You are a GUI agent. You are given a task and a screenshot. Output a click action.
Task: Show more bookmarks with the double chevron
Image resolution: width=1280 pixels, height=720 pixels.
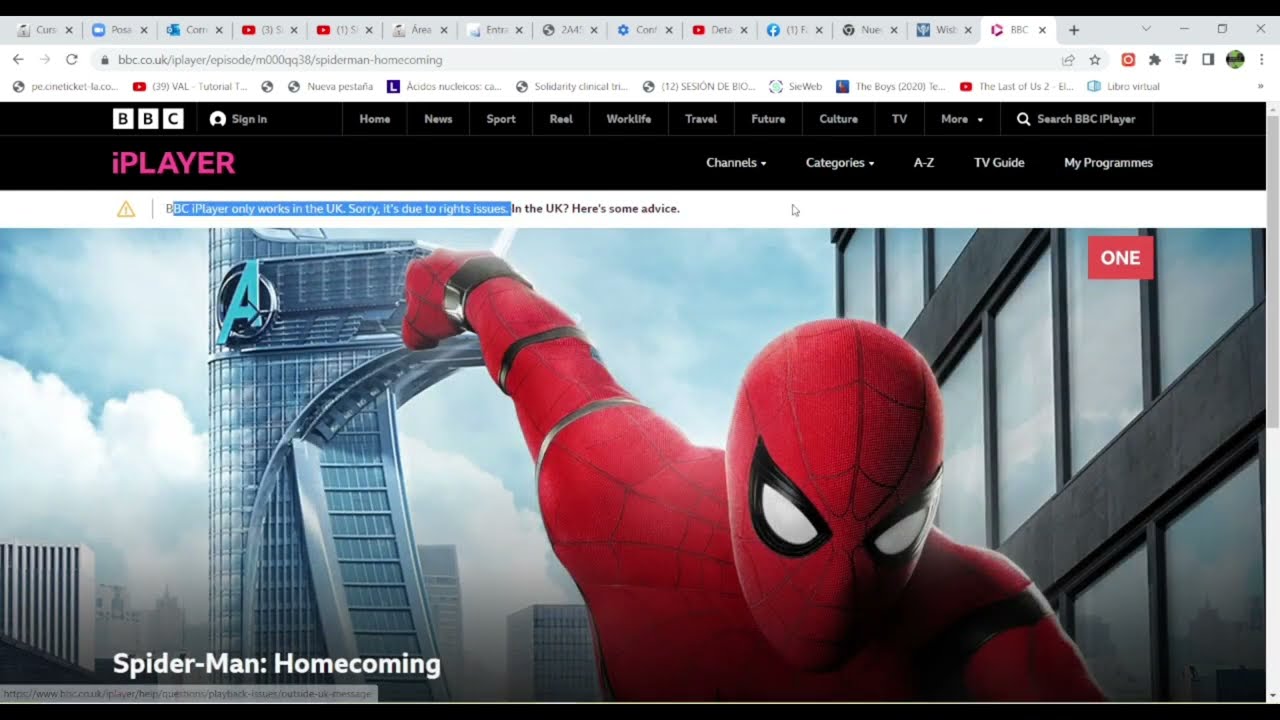pyautogui.click(x=1259, y=87)
